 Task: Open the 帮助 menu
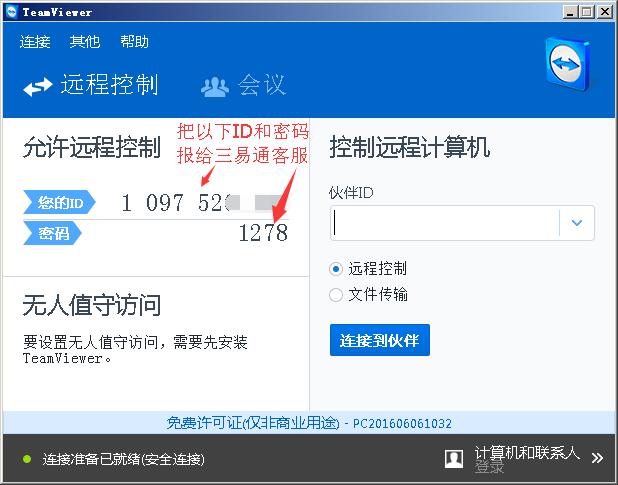[x=134, y=42]
